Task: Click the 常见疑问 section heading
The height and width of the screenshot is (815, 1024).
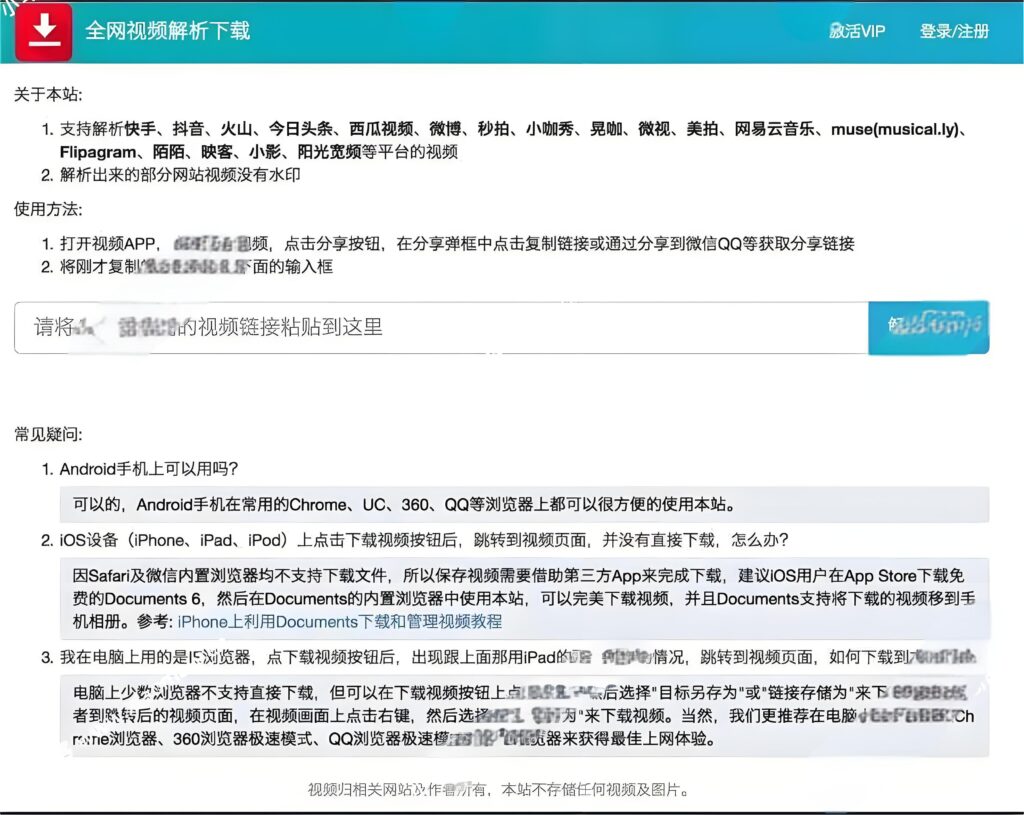Action: pos(46,434)
